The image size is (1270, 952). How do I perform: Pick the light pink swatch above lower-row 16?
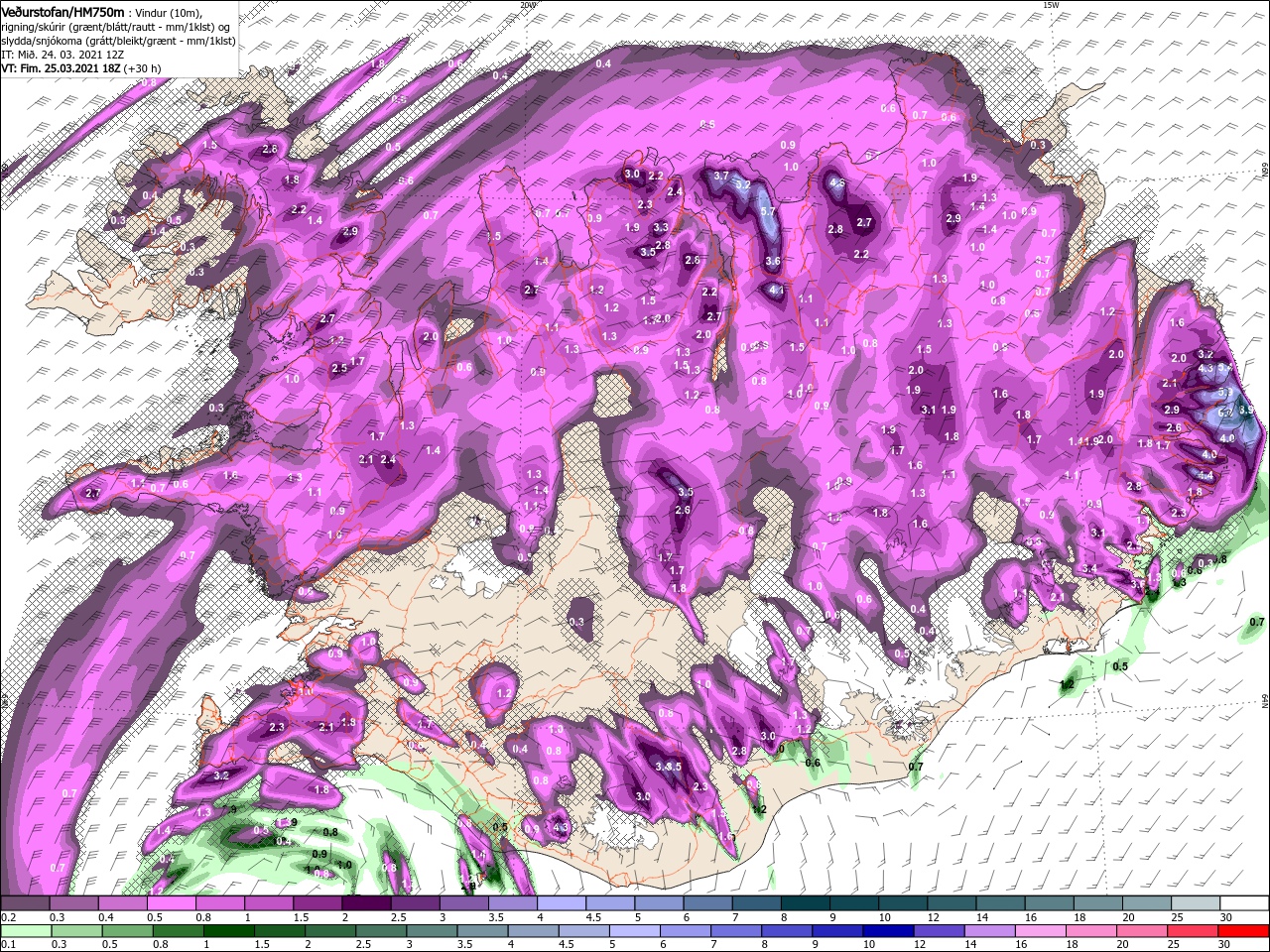pyautogui.click(x=1043, y=930)
